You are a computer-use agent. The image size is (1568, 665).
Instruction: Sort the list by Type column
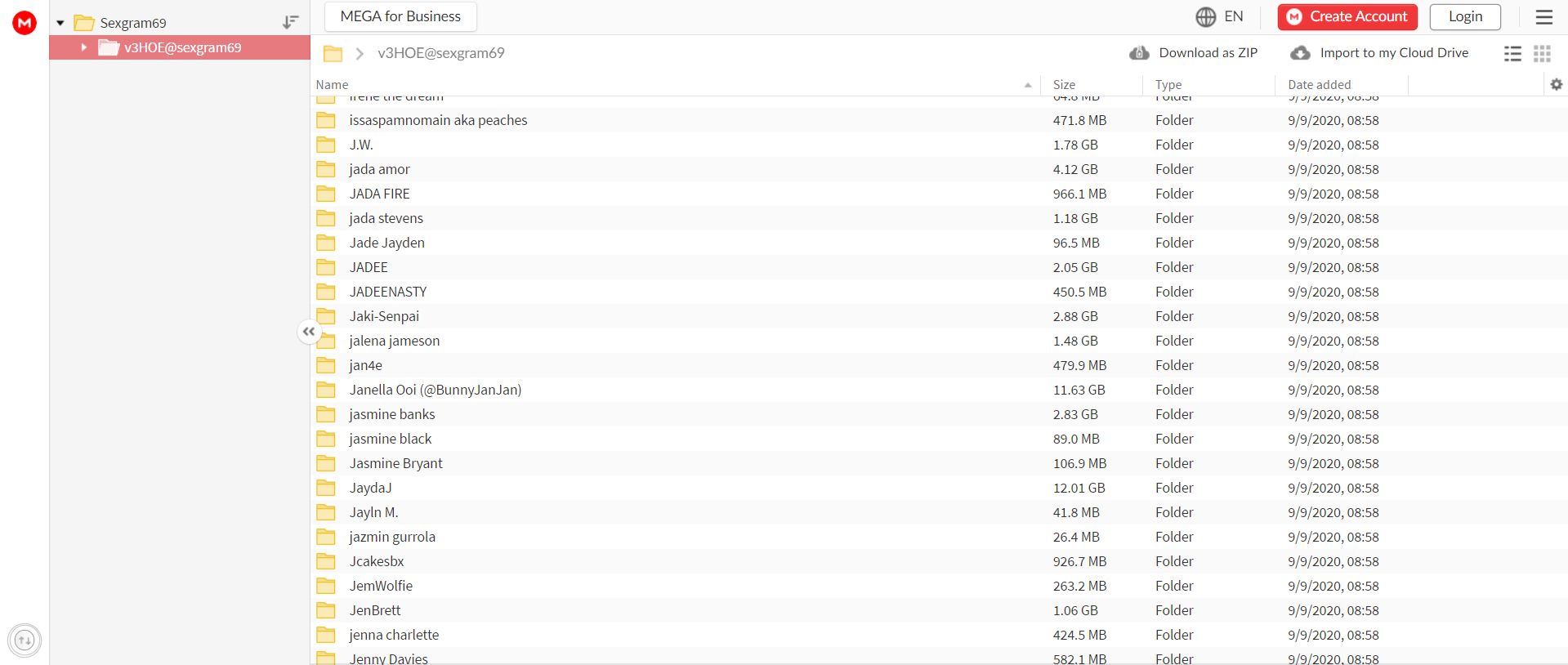[x=1168, y=84]
